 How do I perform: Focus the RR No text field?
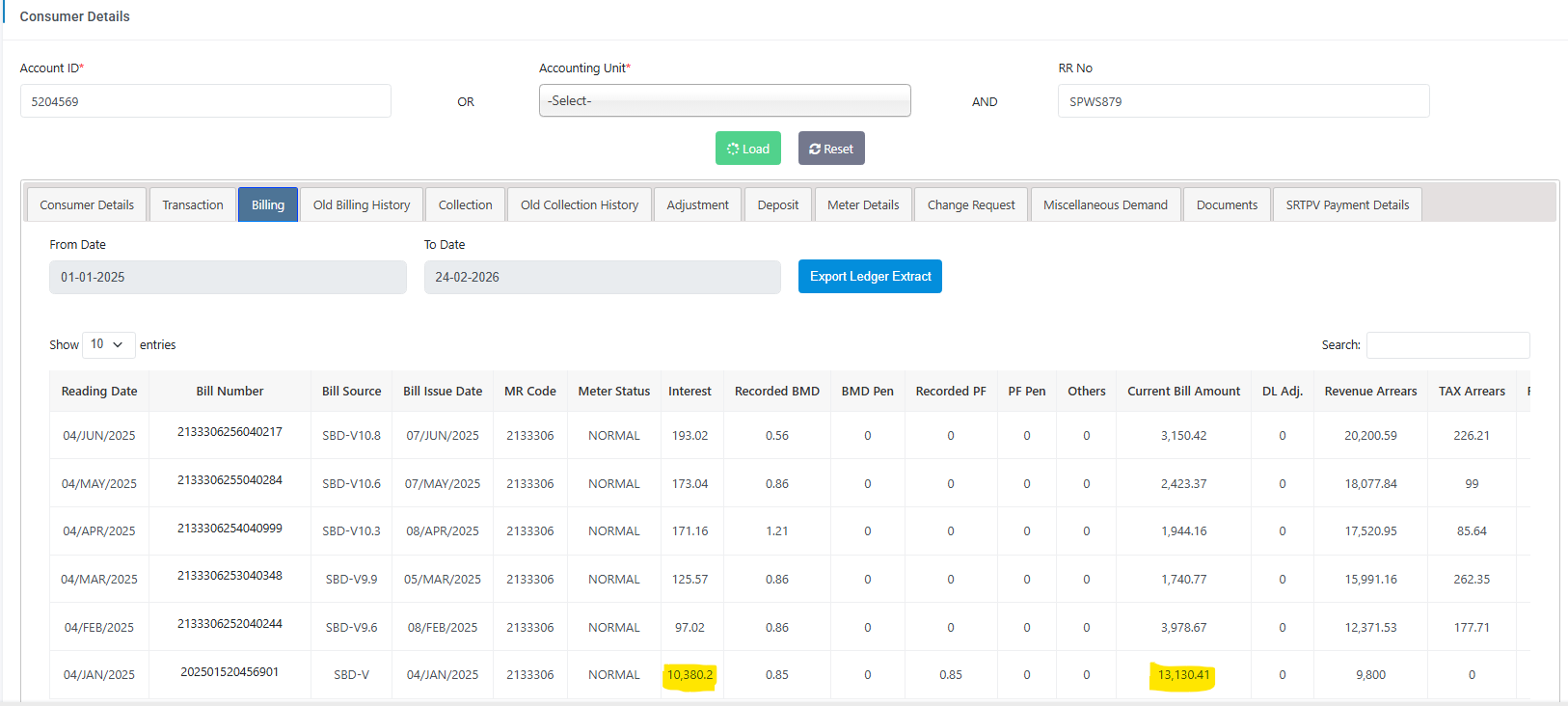click(x=1243, y=101)
